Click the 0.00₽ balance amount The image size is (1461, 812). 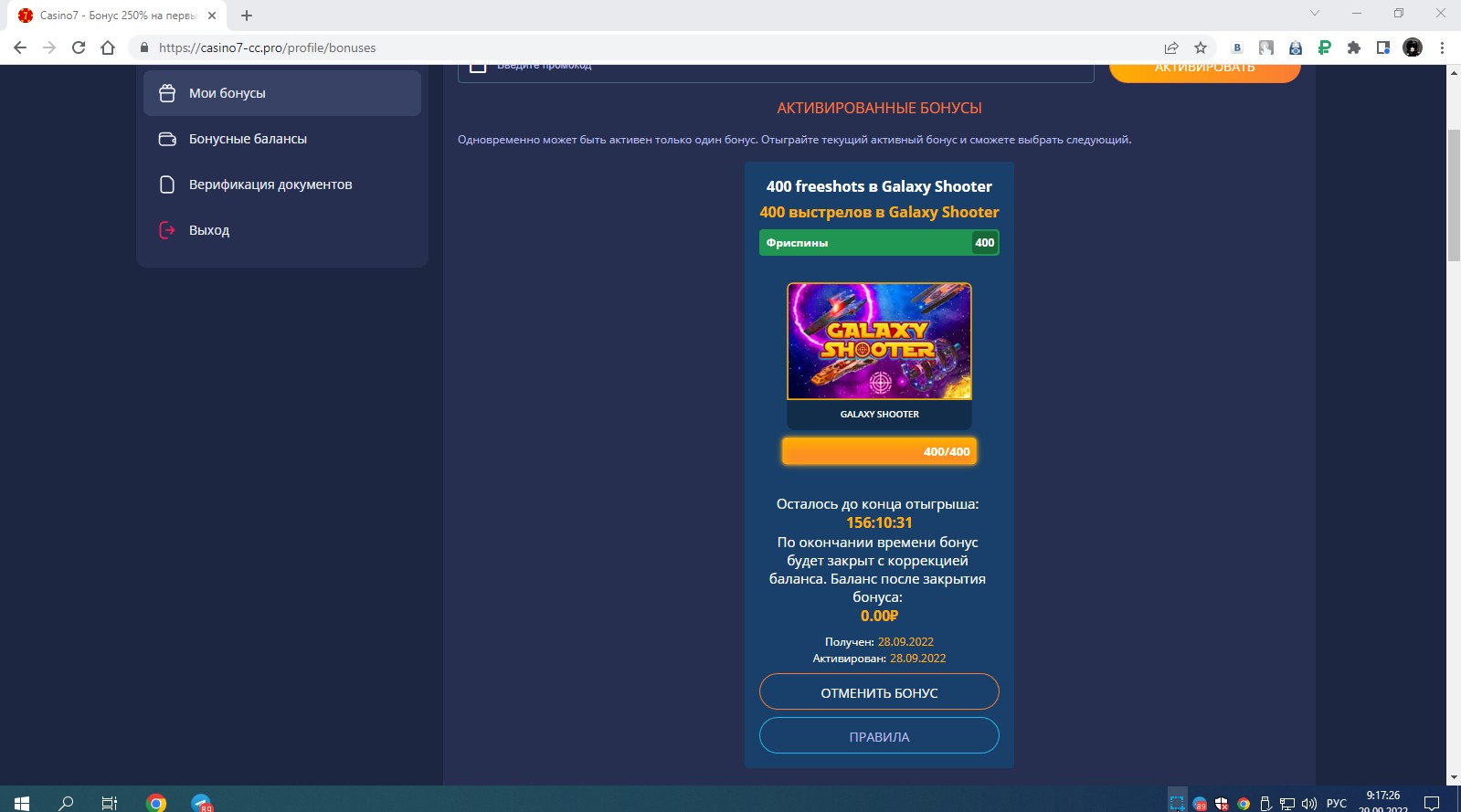point(879,616)
